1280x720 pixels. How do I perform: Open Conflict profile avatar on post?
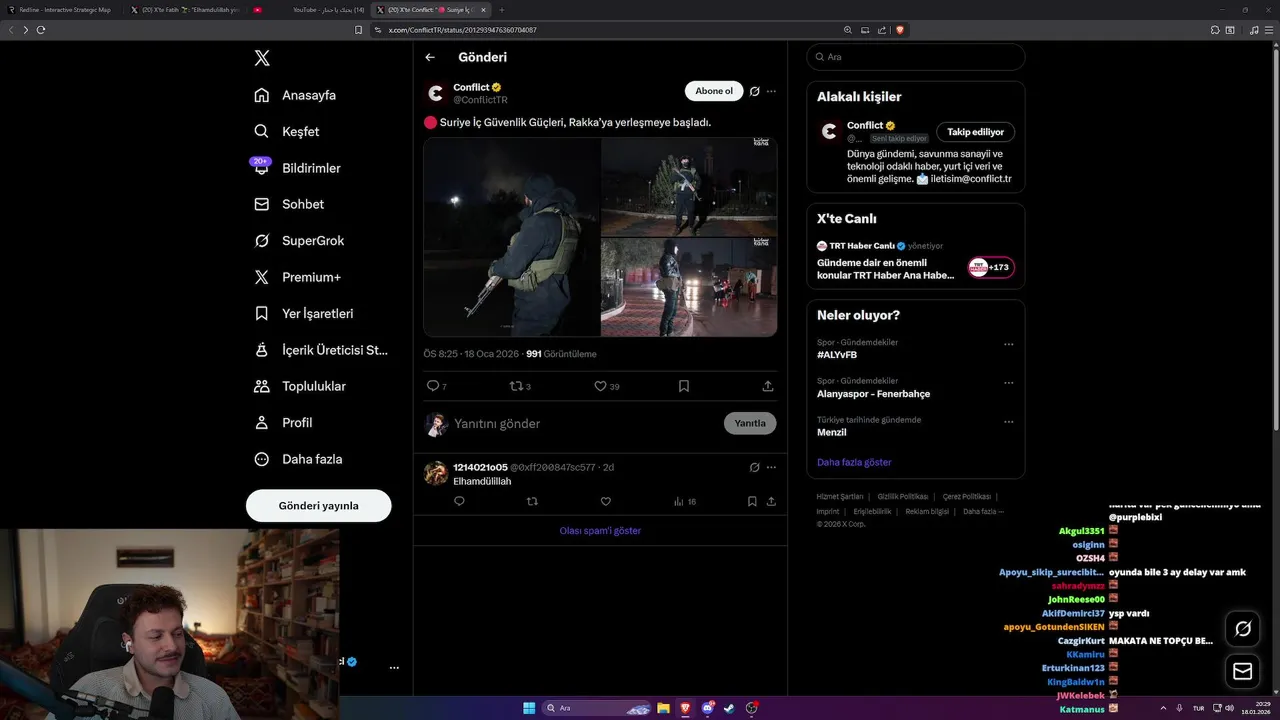(x=435, y=93)
